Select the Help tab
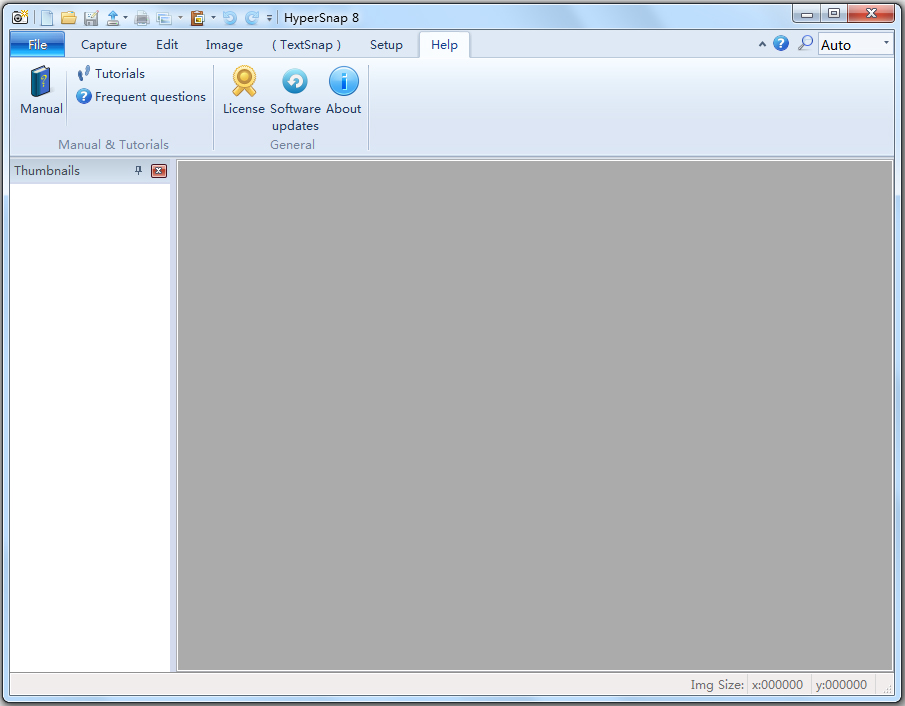Image resolution: width=905 pixels, height=706 pixels. pyautogui.click(x=444, y=44)
